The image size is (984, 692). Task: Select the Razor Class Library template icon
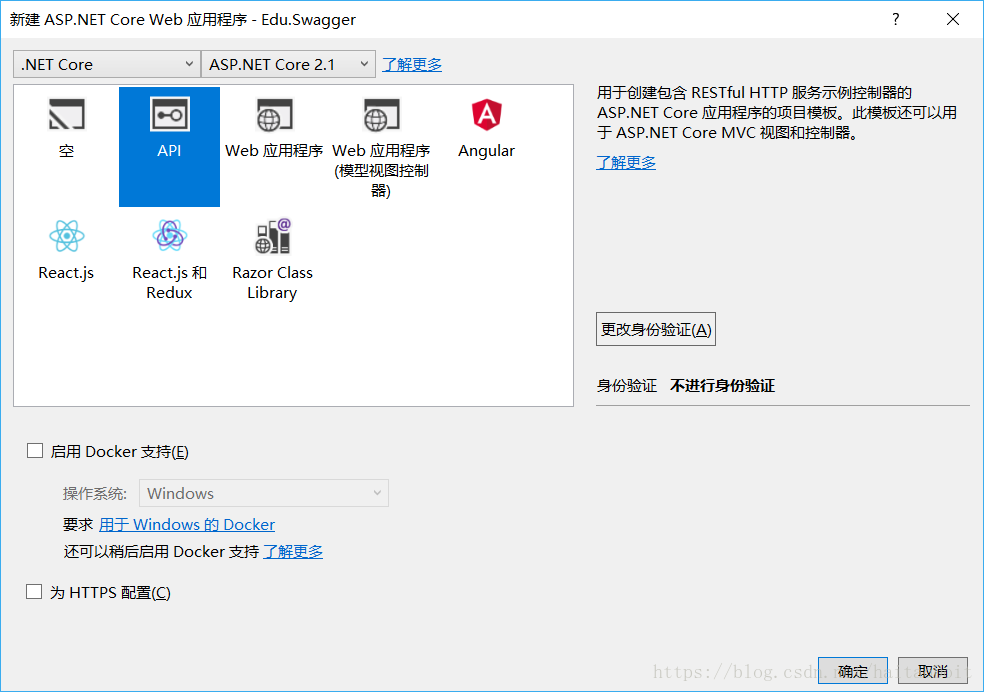[273, 236]
